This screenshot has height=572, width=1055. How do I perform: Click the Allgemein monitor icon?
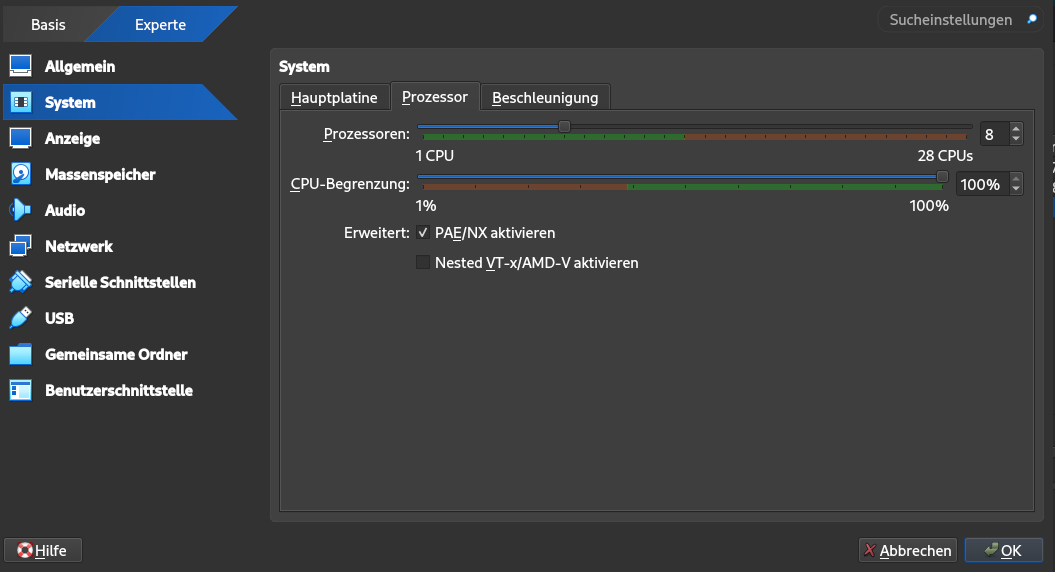(x=20, y=66)
